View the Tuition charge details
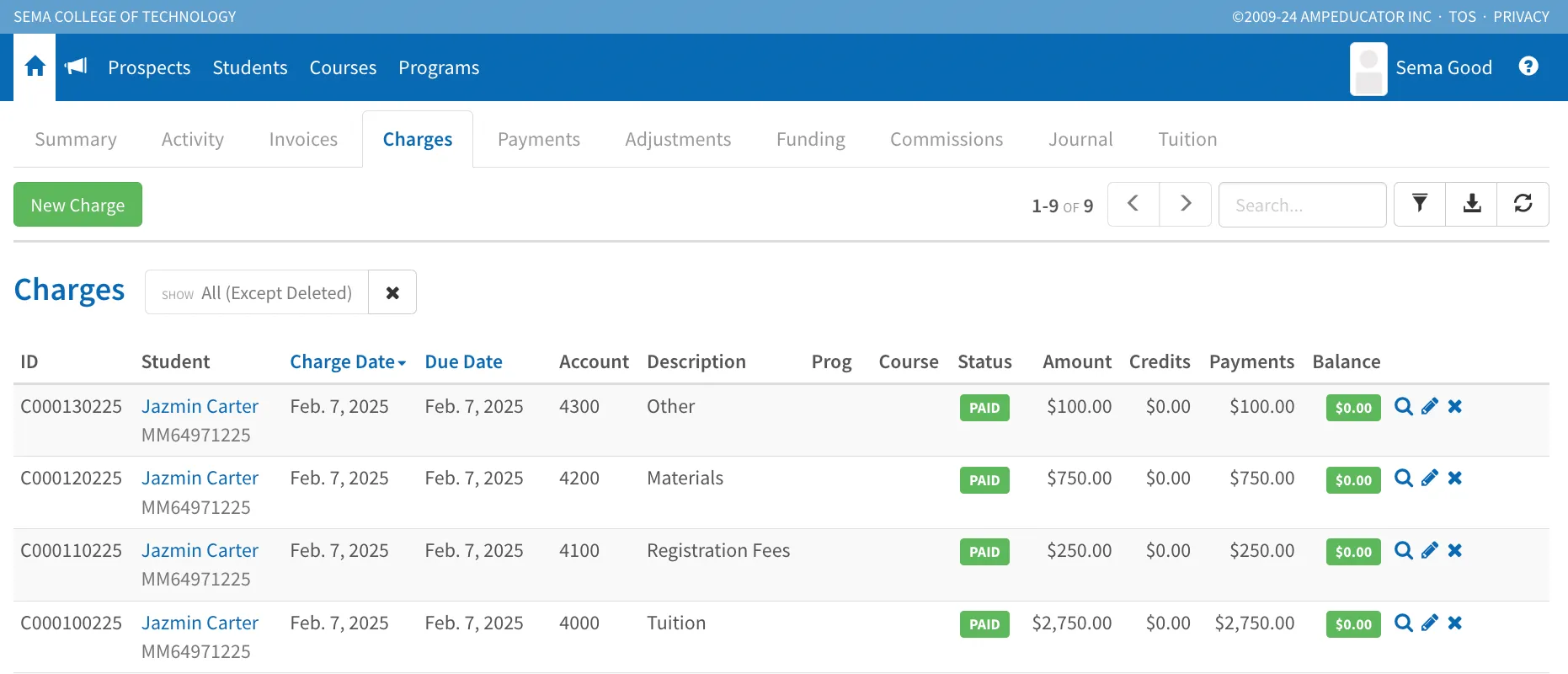 coord(1404,623)
